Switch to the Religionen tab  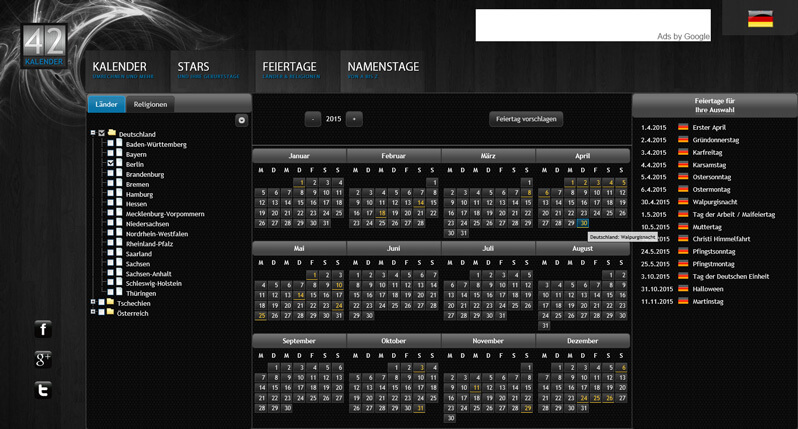[x=150, y=104]
